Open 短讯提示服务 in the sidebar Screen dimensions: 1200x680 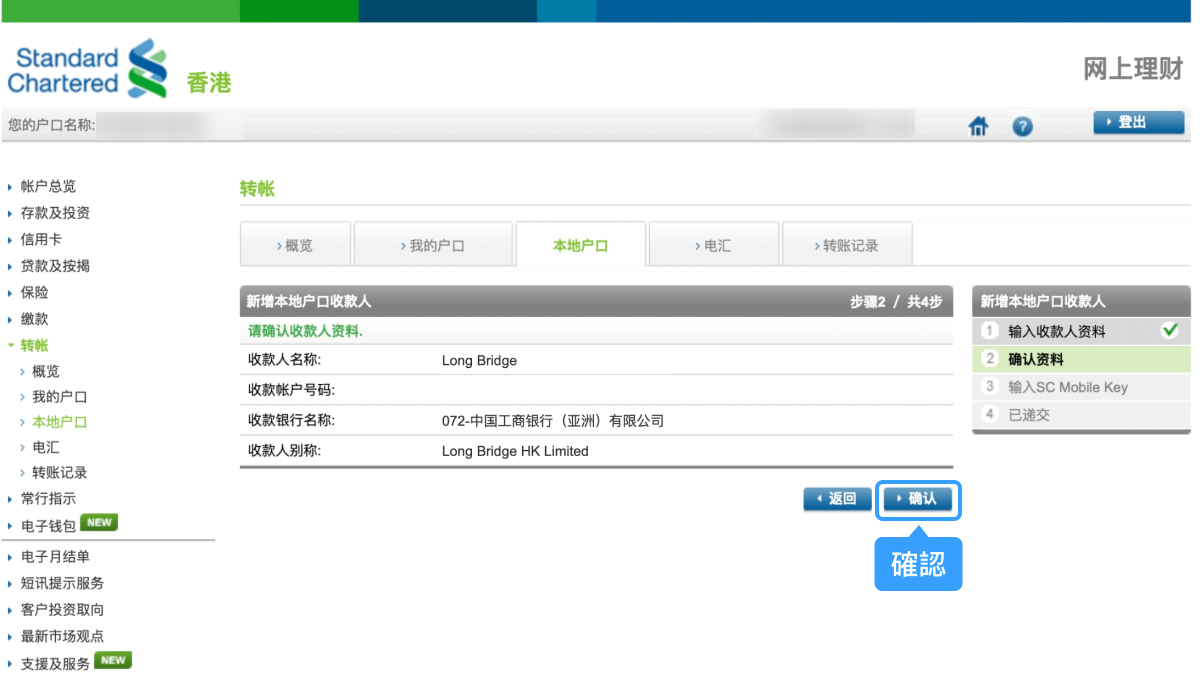[62, 583]
